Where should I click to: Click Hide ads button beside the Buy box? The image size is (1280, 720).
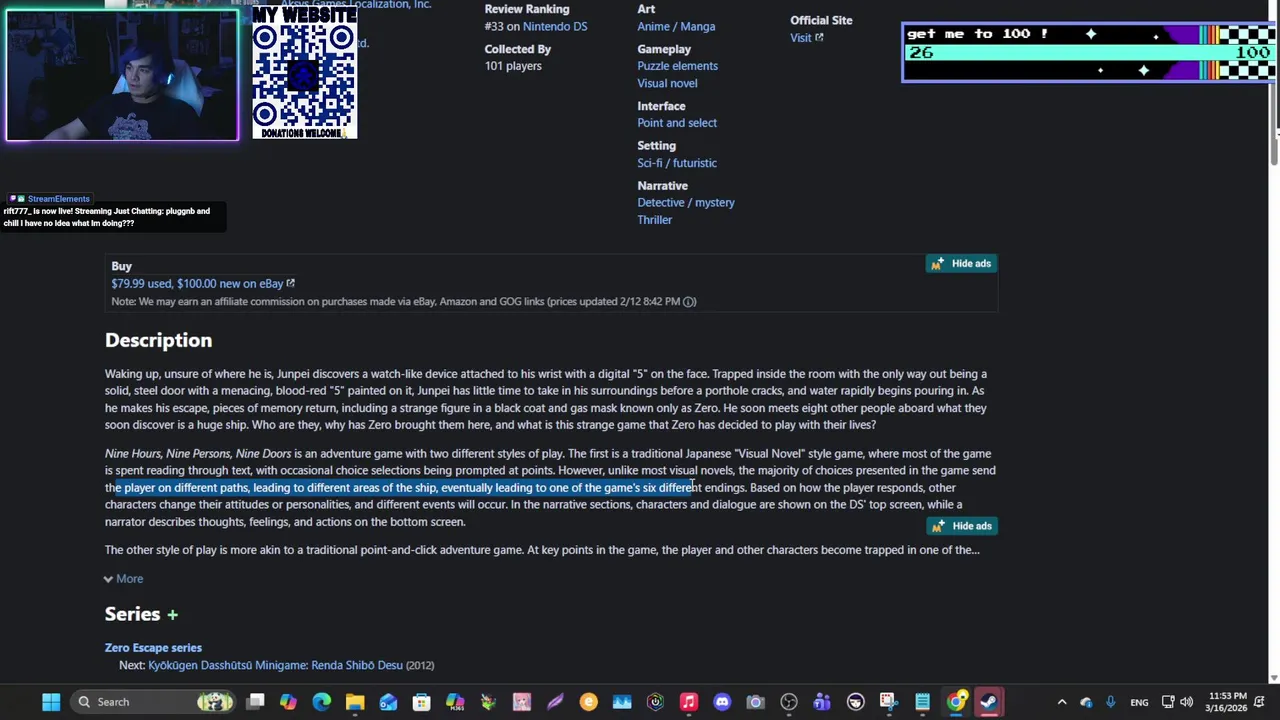[x=960, y=264]
